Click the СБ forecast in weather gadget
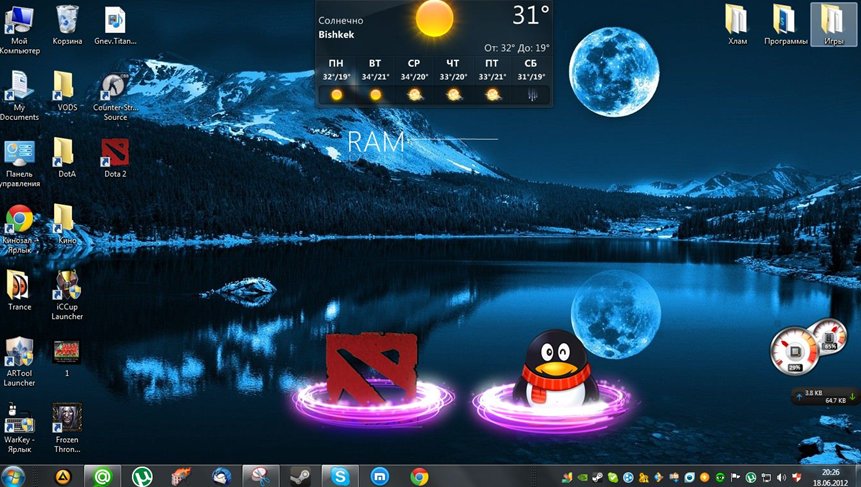The height and width of the screenshot is (487, 861). click(531, 81)
